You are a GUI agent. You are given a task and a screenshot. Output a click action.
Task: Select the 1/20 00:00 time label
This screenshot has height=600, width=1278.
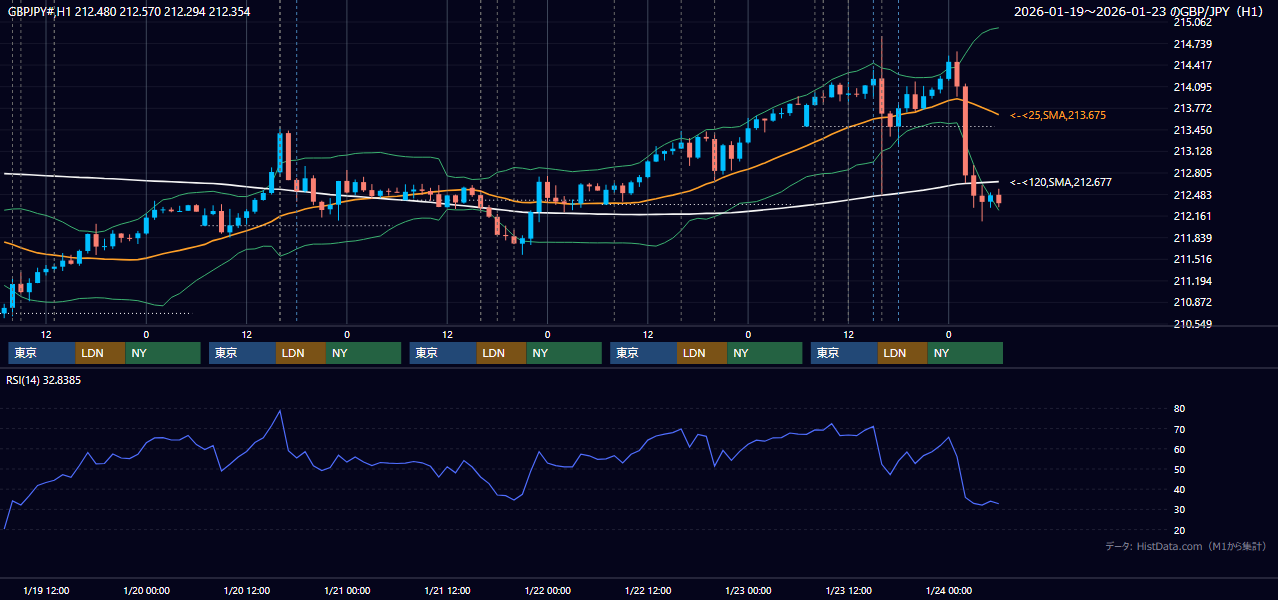(146, 591)
